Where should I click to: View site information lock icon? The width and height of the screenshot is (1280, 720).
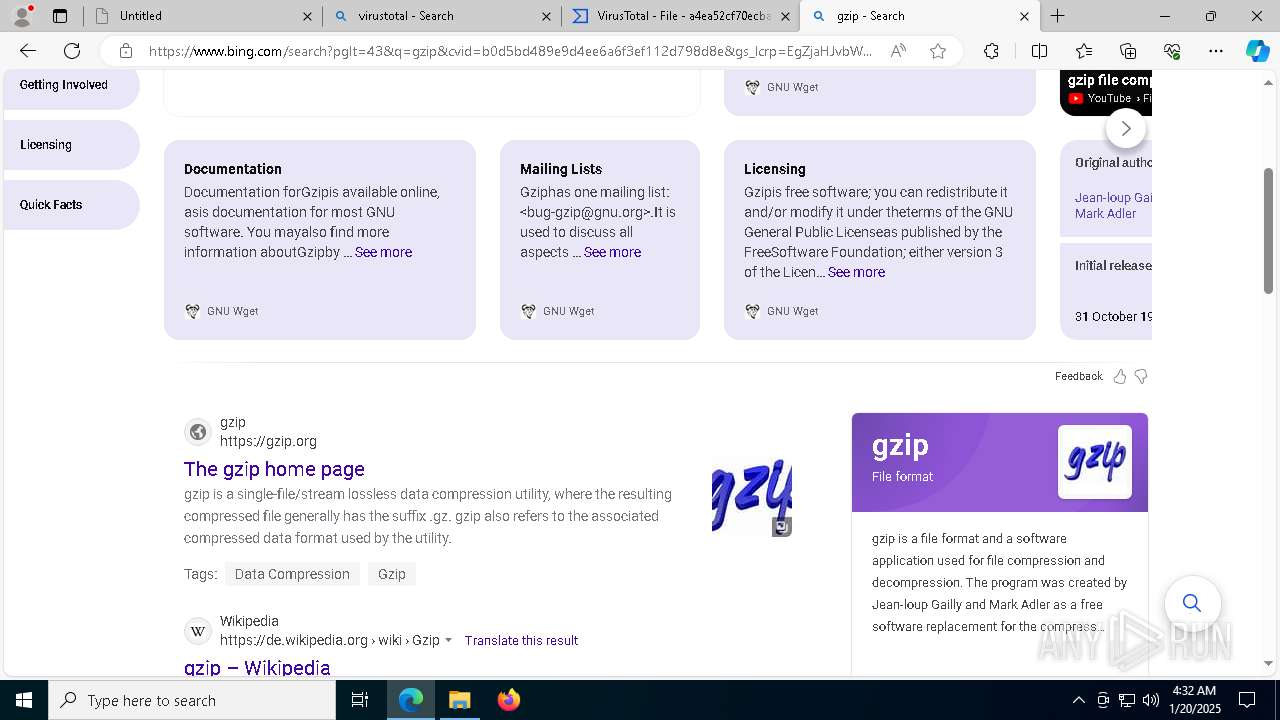click(x=125, y=51)
